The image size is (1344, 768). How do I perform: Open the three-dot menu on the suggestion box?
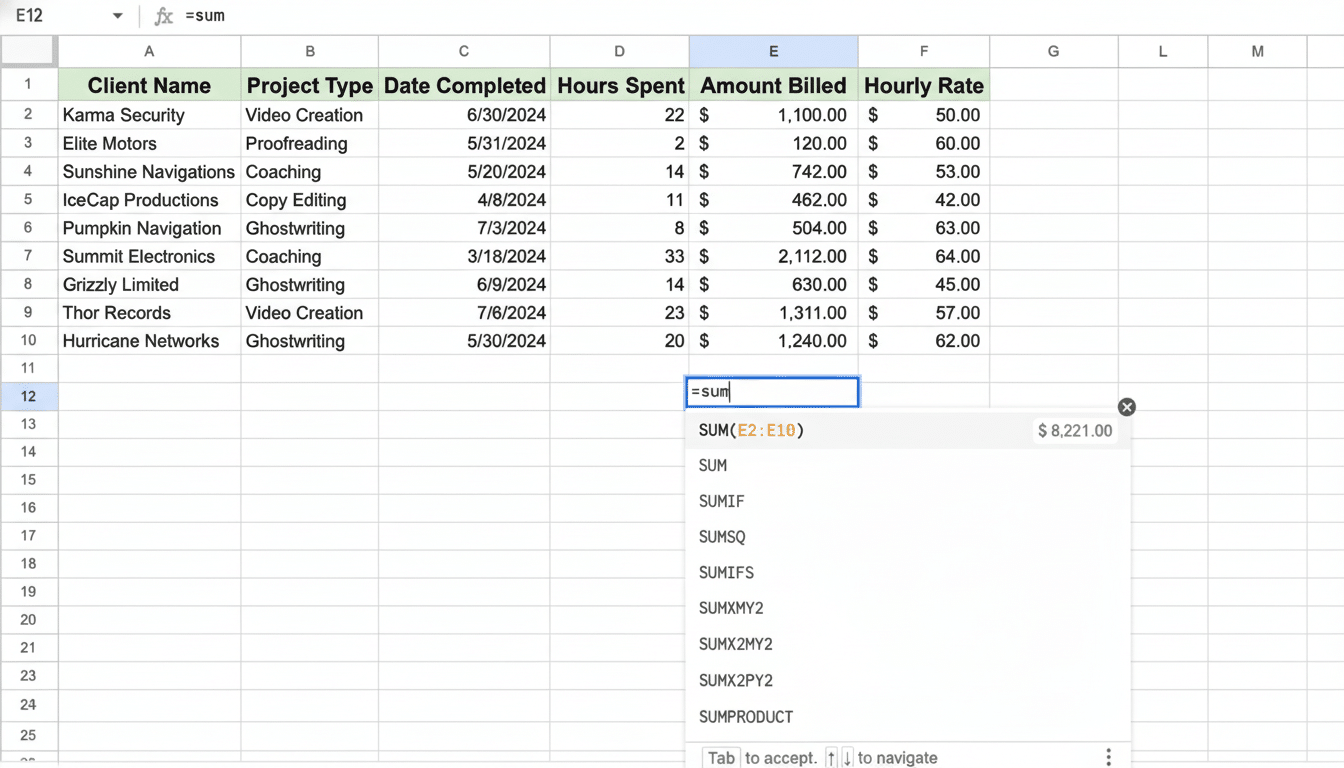point(1108,758)
